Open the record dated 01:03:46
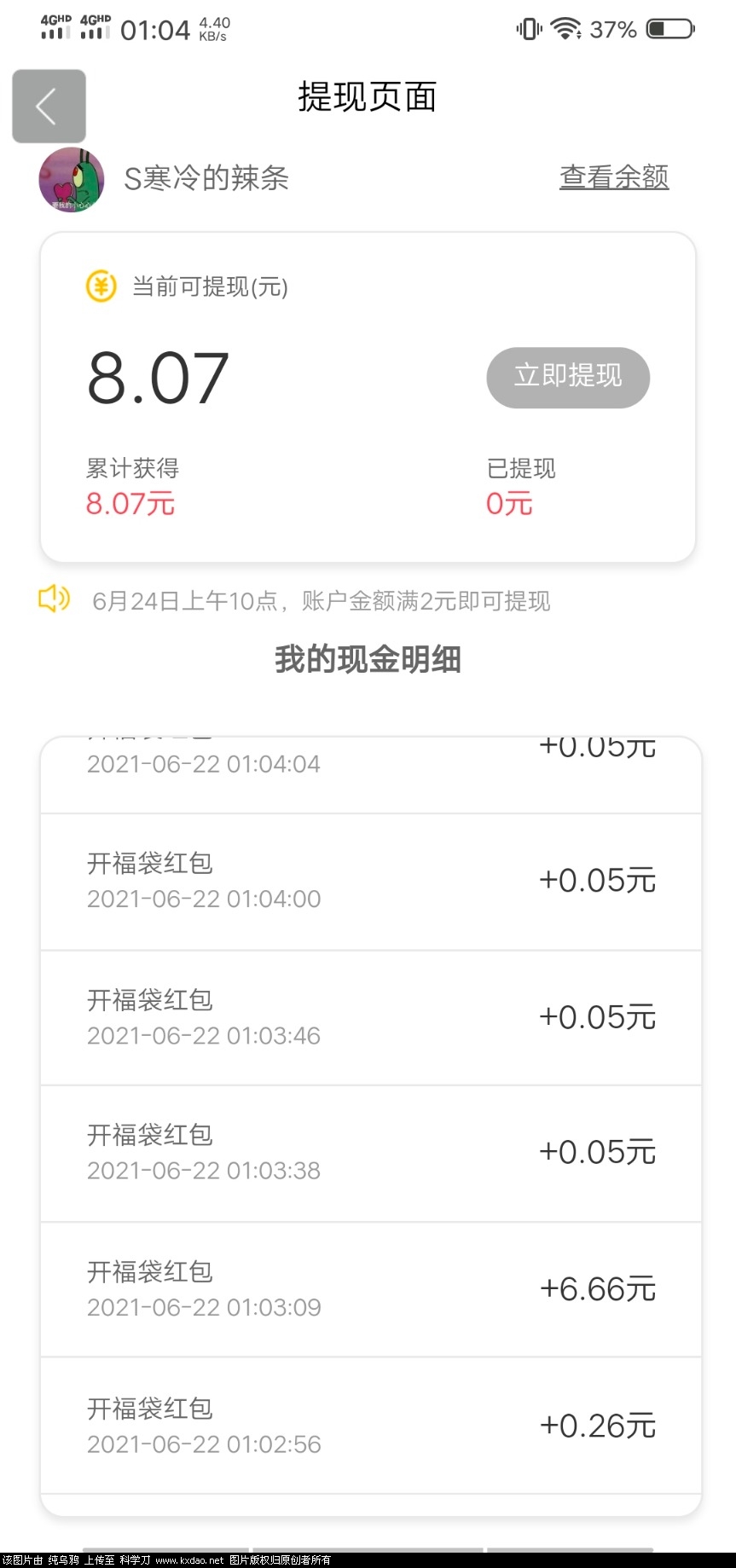 (x=371, y=1018)
